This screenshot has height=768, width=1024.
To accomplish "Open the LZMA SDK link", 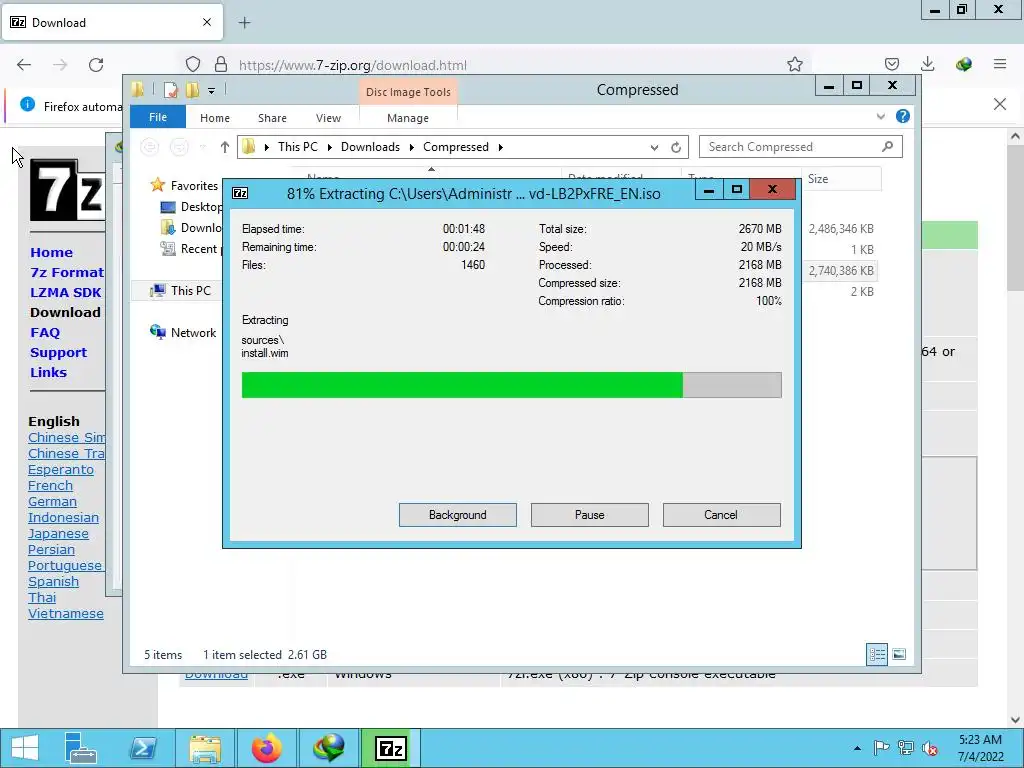I will point(65,293).
